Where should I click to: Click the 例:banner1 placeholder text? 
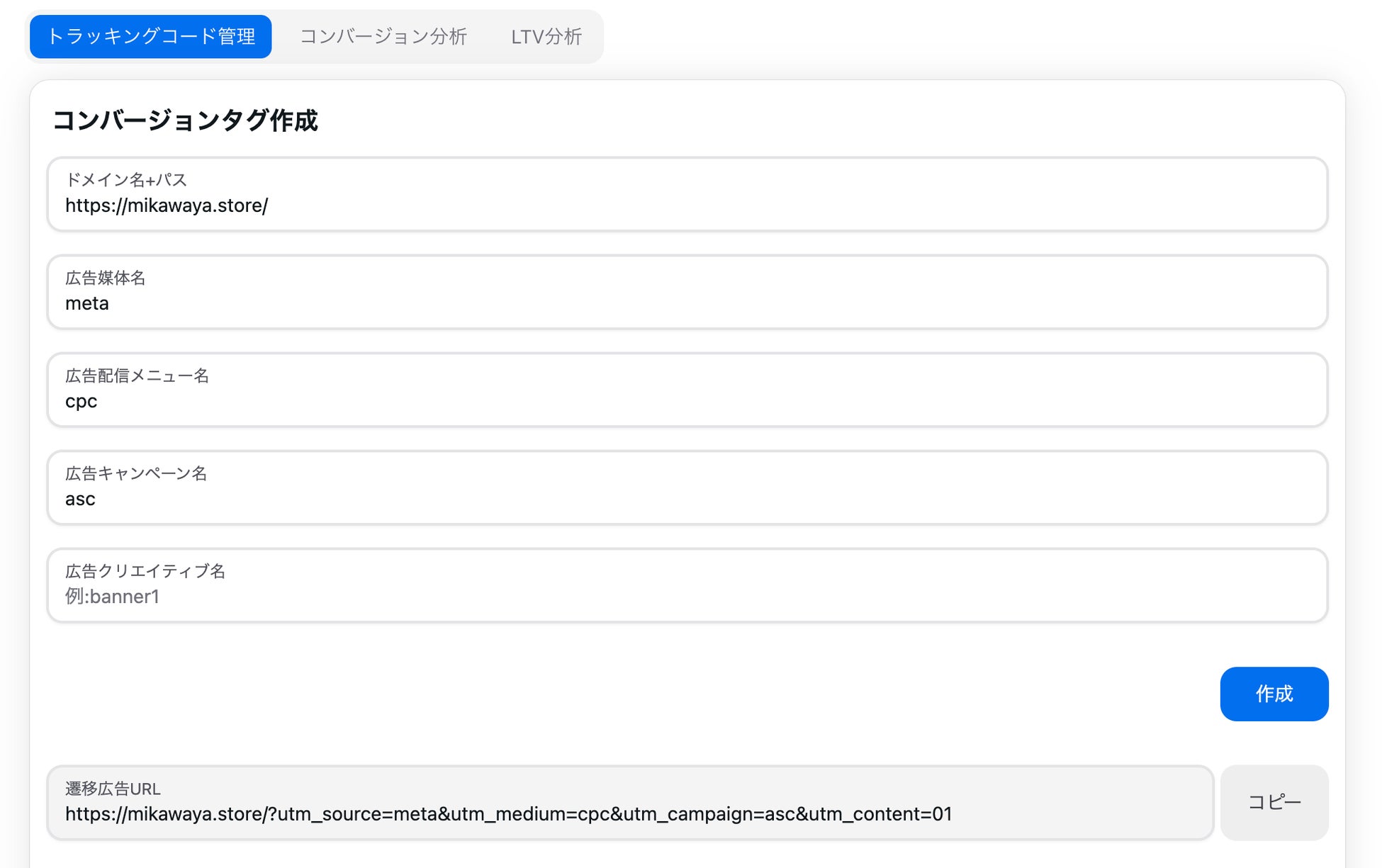[112, 597]
